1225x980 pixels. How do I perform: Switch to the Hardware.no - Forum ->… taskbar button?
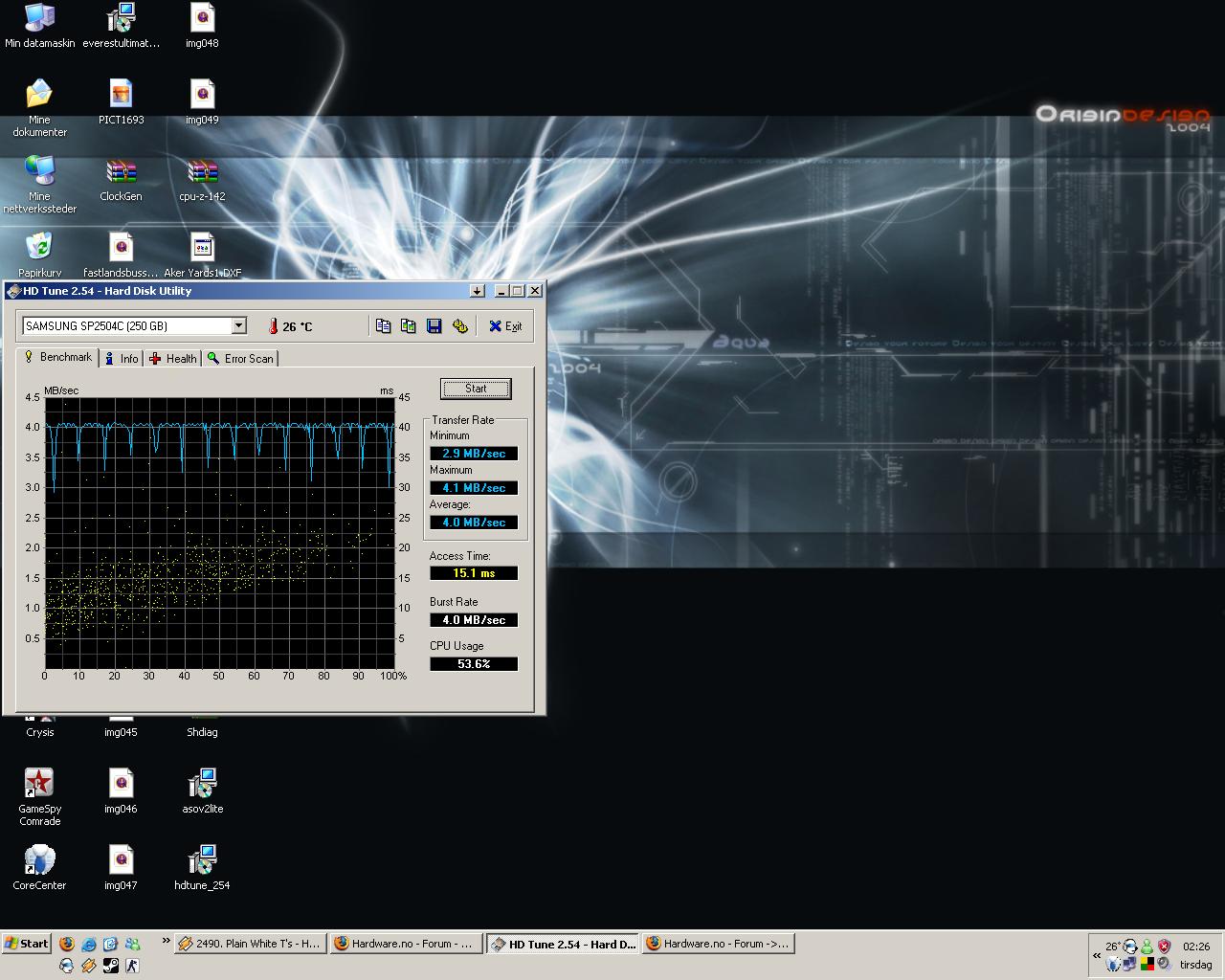pos(719,944)
